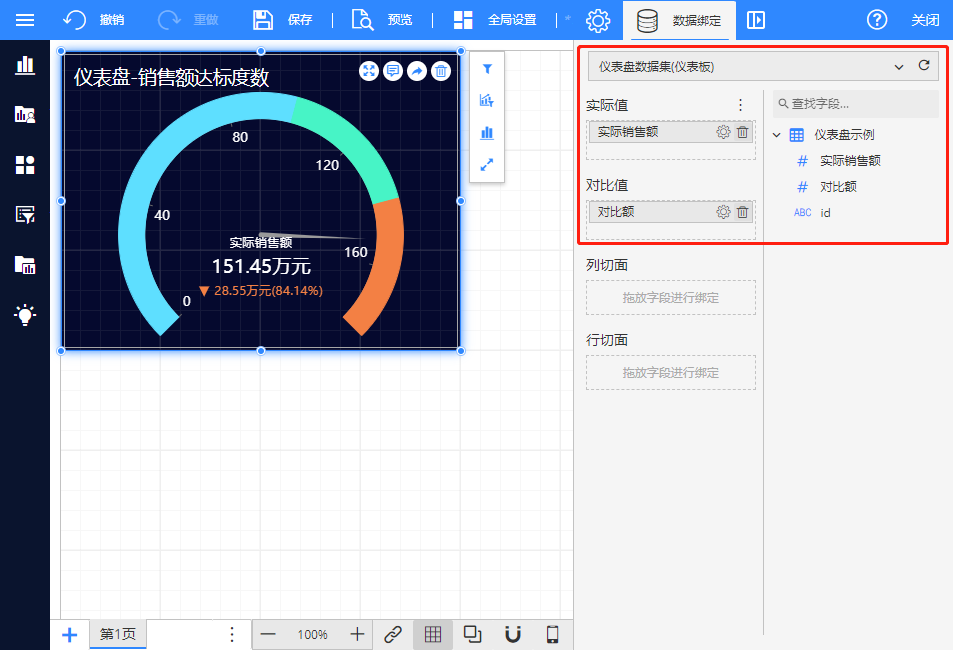Open the hamburger menu at top left
953x650 pixels.
click(25, 20)
